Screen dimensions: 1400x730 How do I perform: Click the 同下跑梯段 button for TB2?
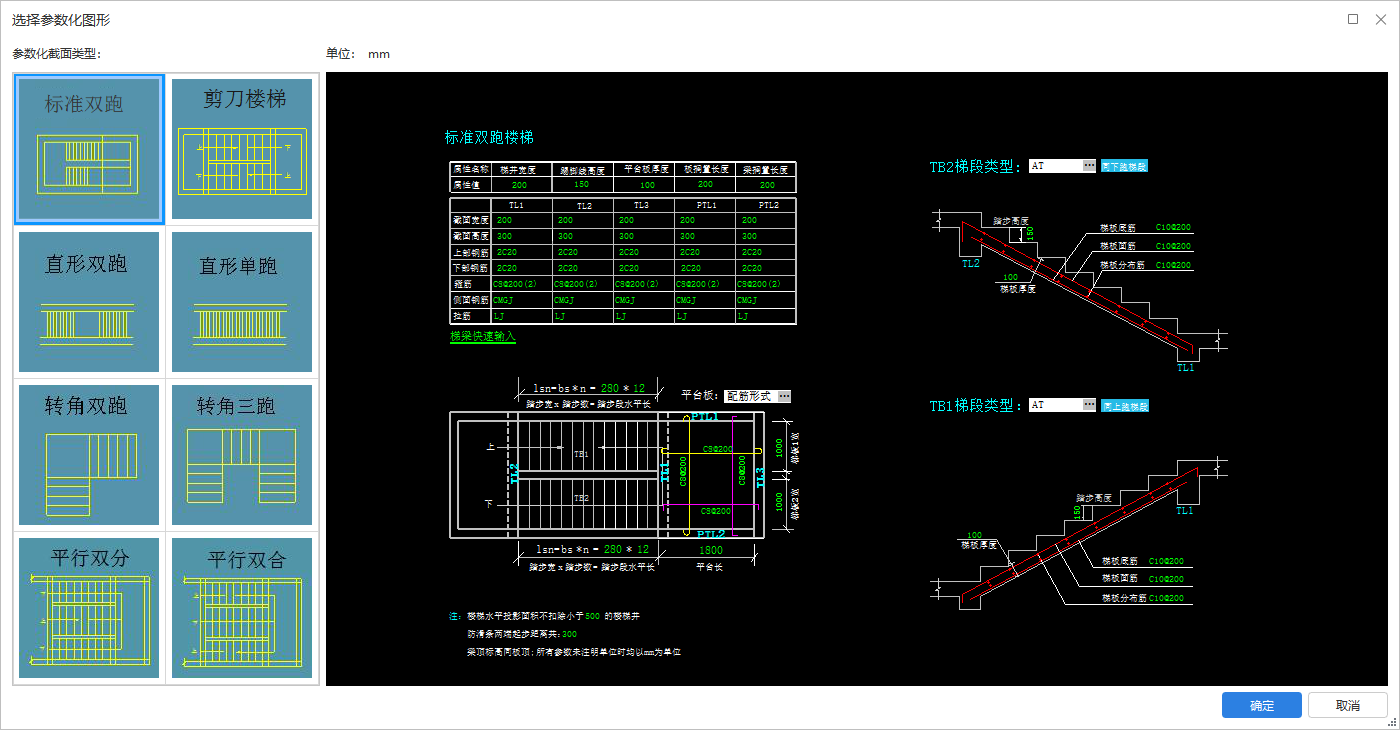1124,166
